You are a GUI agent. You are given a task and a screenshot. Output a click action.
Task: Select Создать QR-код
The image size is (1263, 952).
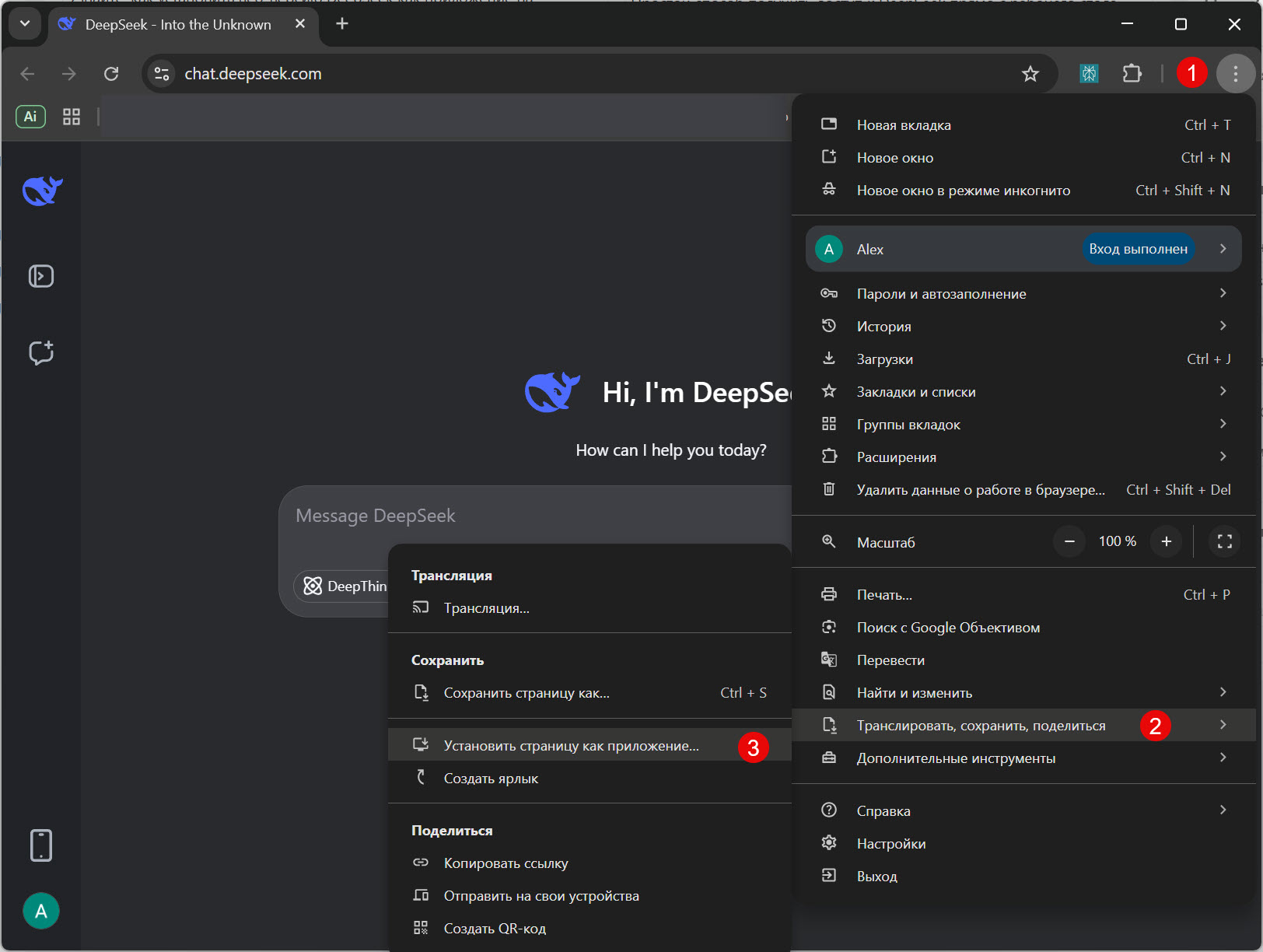590,929
